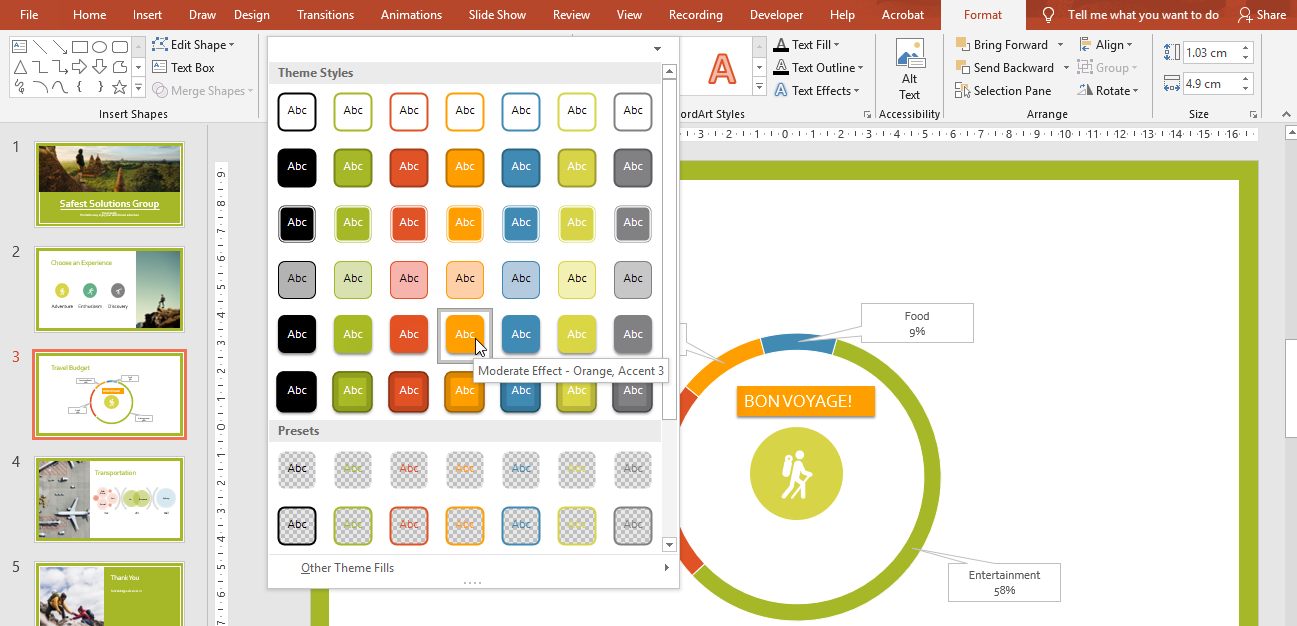
Task: Click the hiker icon in the chart center
Action: (796, 474)
